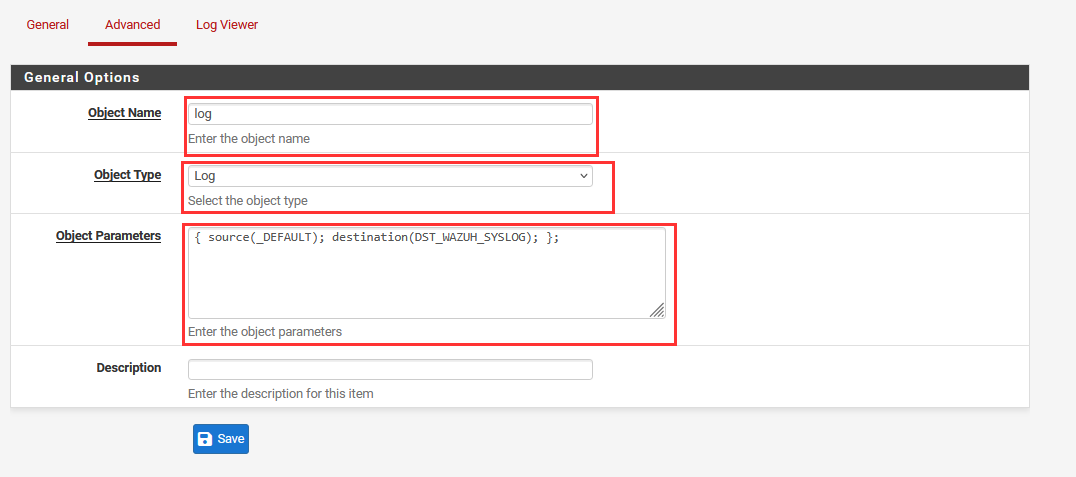The width and height of the screenshot is (1076, 477).
Task: Focus the Object Parameters text area
Action: click(x=426, y=273)
